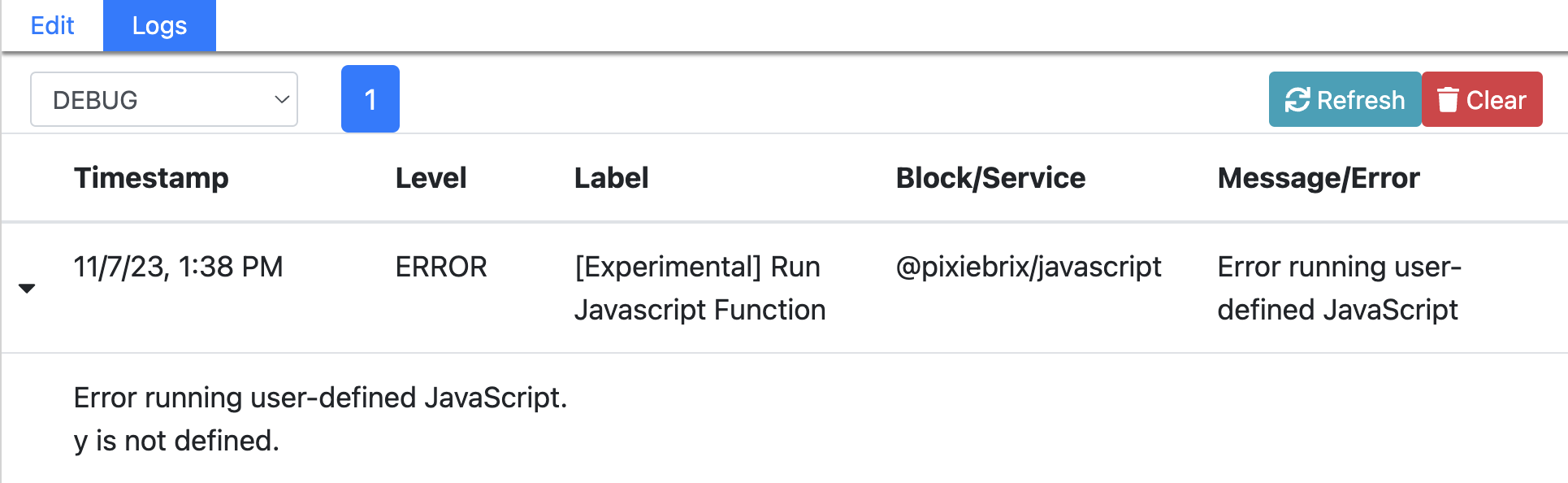This screenshot has width=1568, height=483.
Task: Click the Run Javascript Function label cell
Action: pos(700,288)
